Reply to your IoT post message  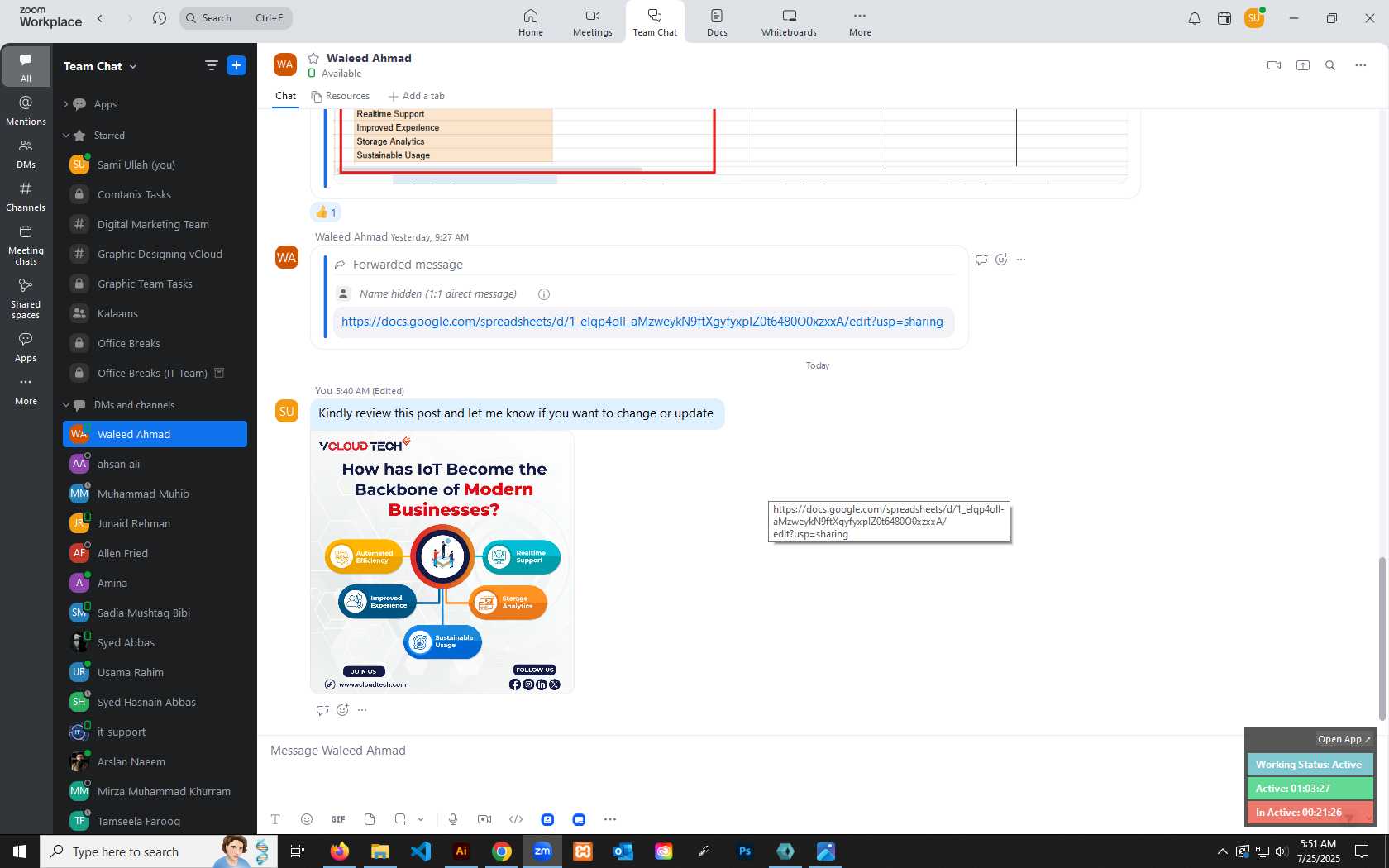tap(322, 709)
